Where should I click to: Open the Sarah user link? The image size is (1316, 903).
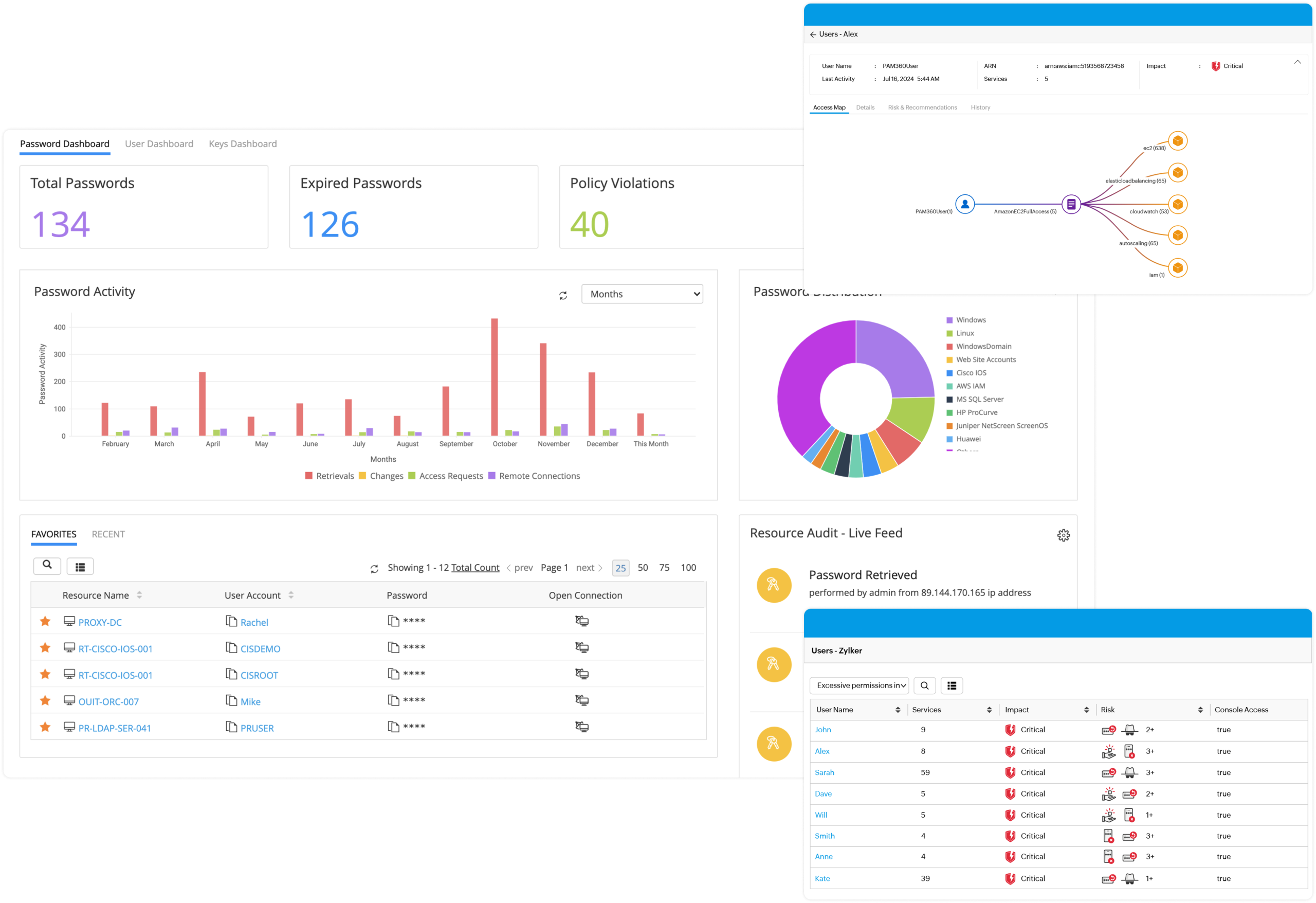click(x=824, y=773)
